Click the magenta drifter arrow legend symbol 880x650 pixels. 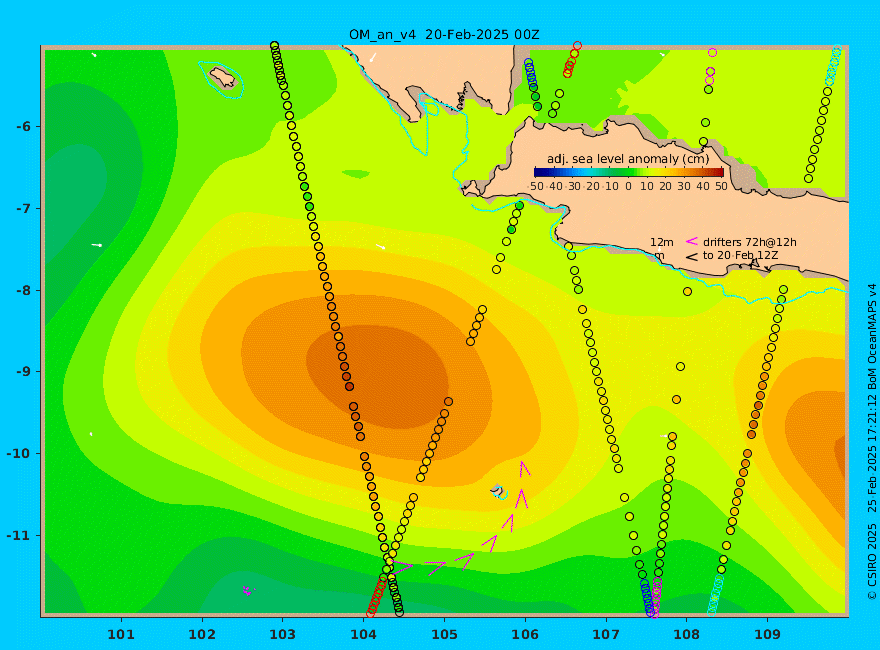(691, 241)
